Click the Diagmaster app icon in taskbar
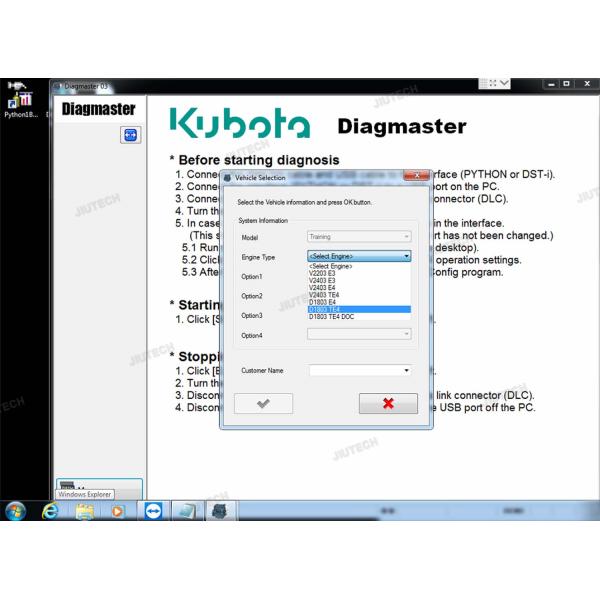The height and width of the screenshot is (600, 600). click(x=219, y=510)
